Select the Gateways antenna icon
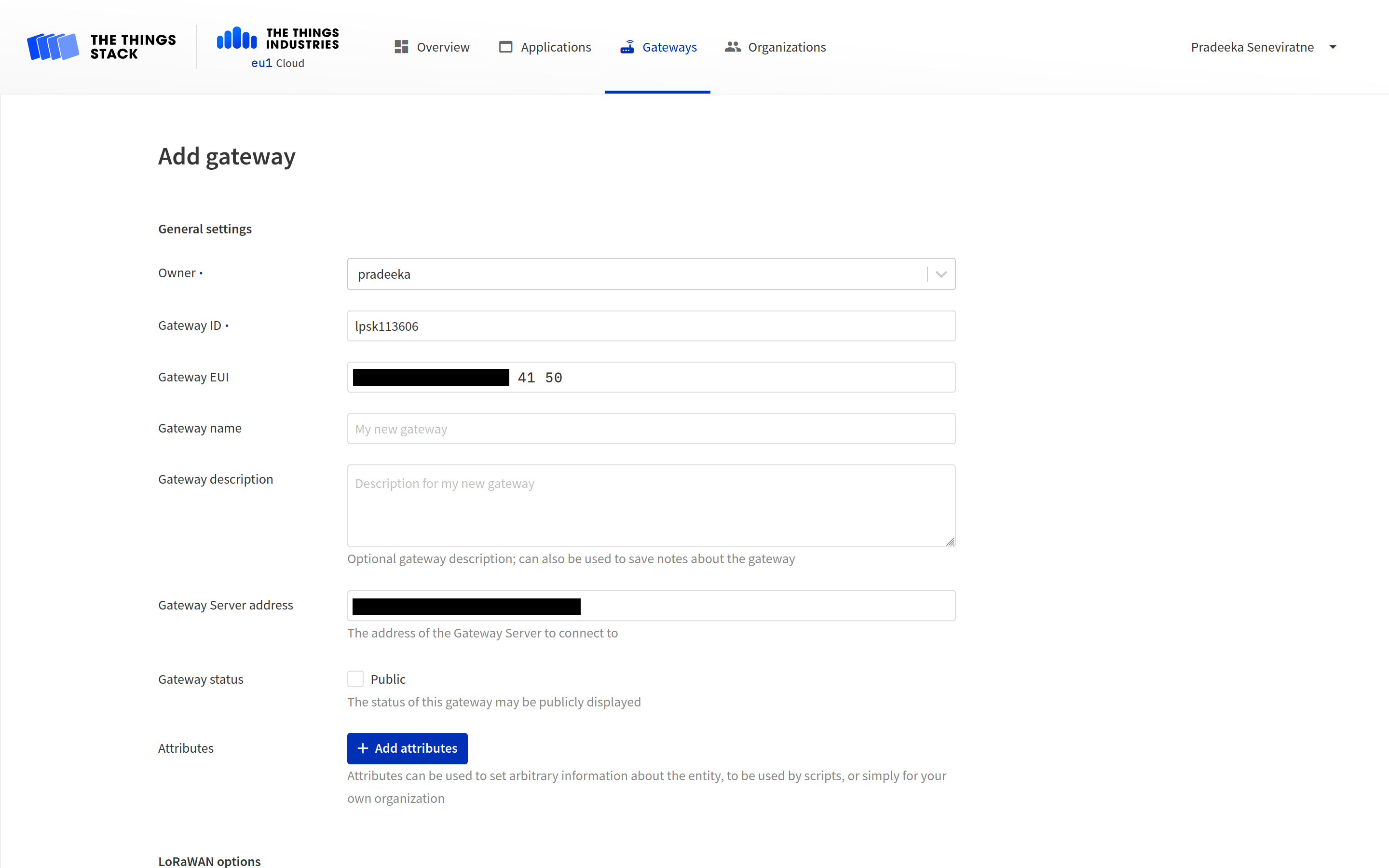This screenshot has width=1389, height=868. tap(627, 46)
